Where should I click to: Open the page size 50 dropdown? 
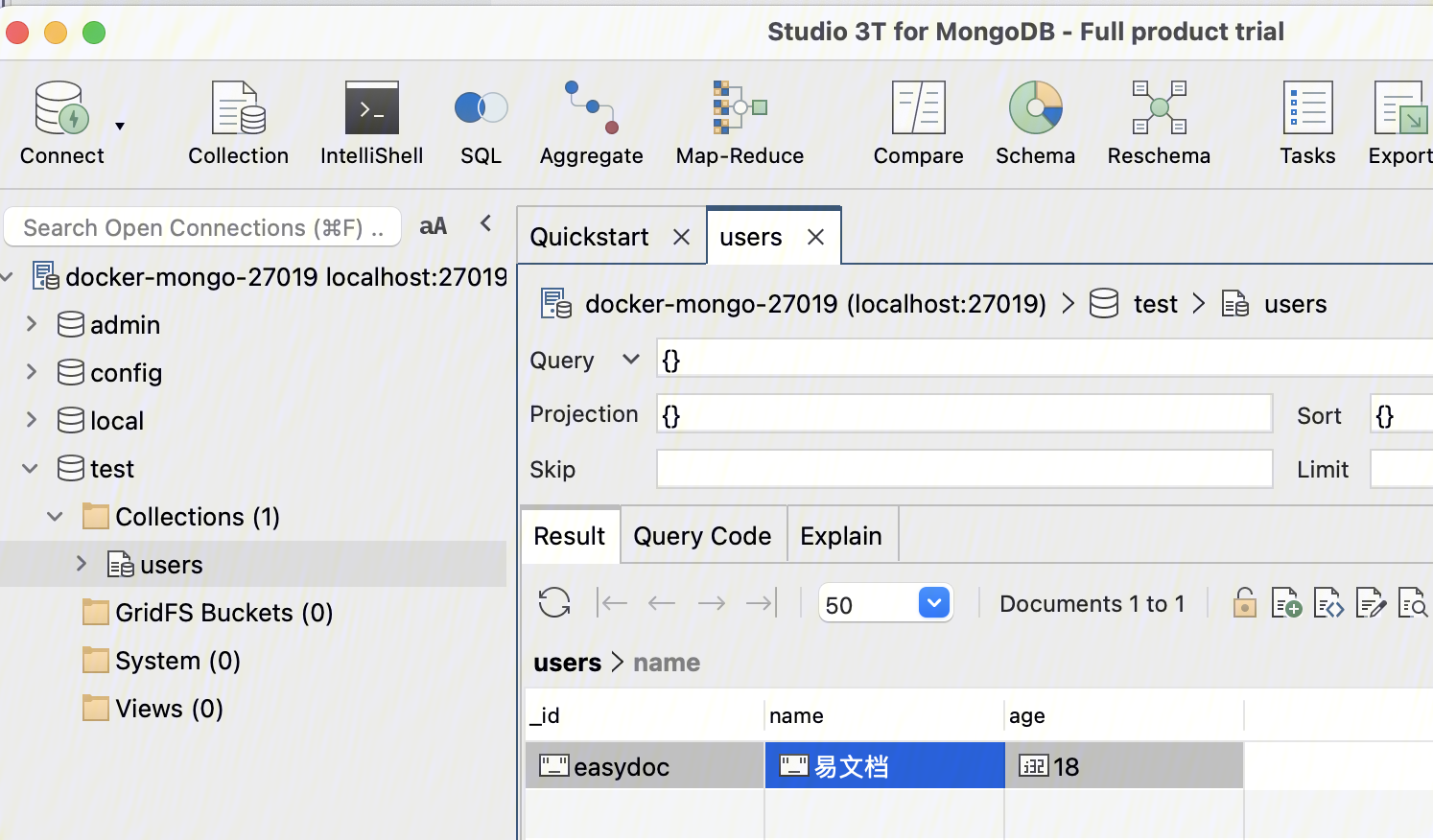934,603
